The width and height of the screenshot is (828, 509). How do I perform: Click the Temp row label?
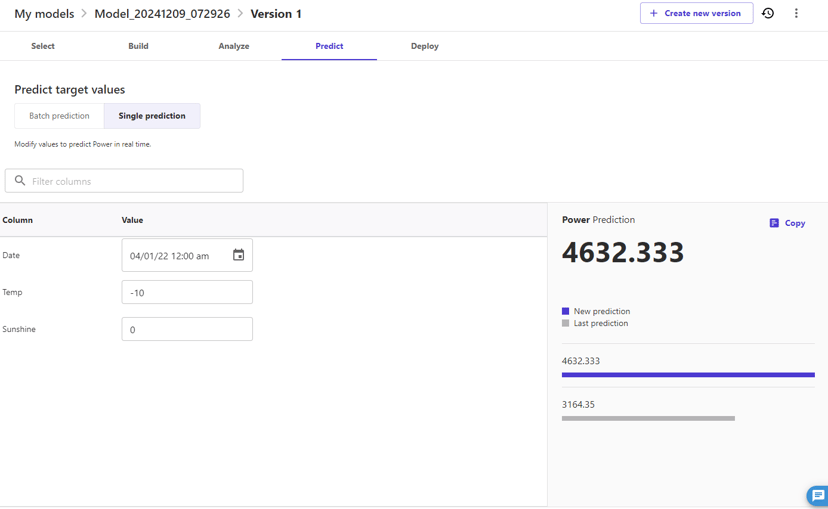[x=12, y=292]
